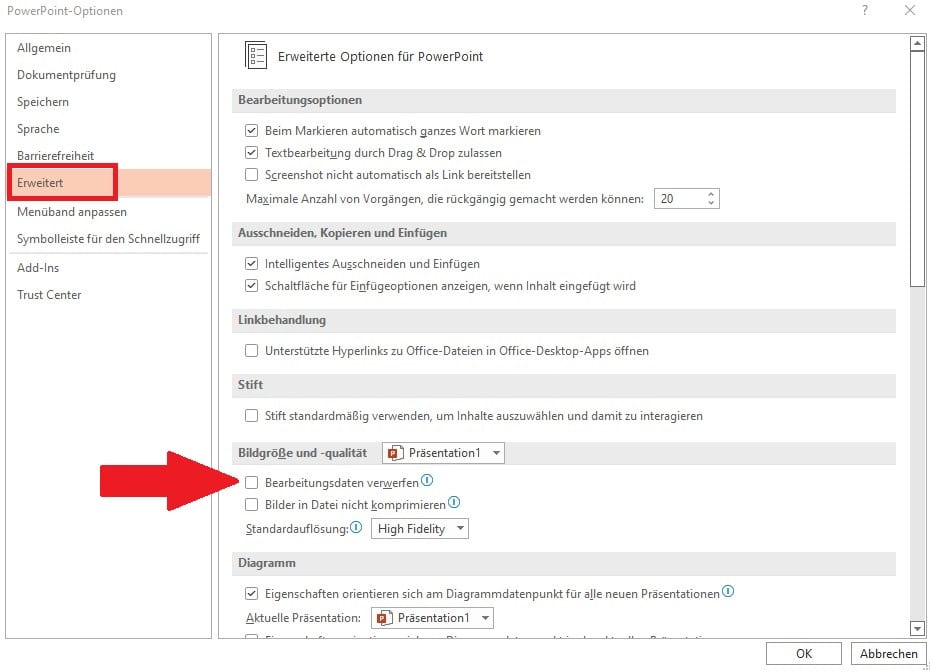Click the PowerPoint icon beside Aktuelle Präsentation
Screen dimensions: 930x672
point(382,617)
